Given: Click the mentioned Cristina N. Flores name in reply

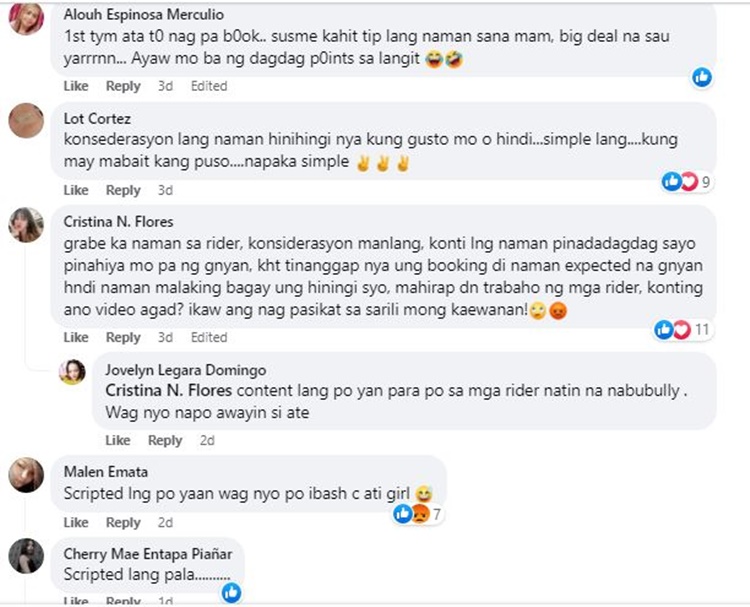Looking at the screenshot, I should click(x=161, y=390).
